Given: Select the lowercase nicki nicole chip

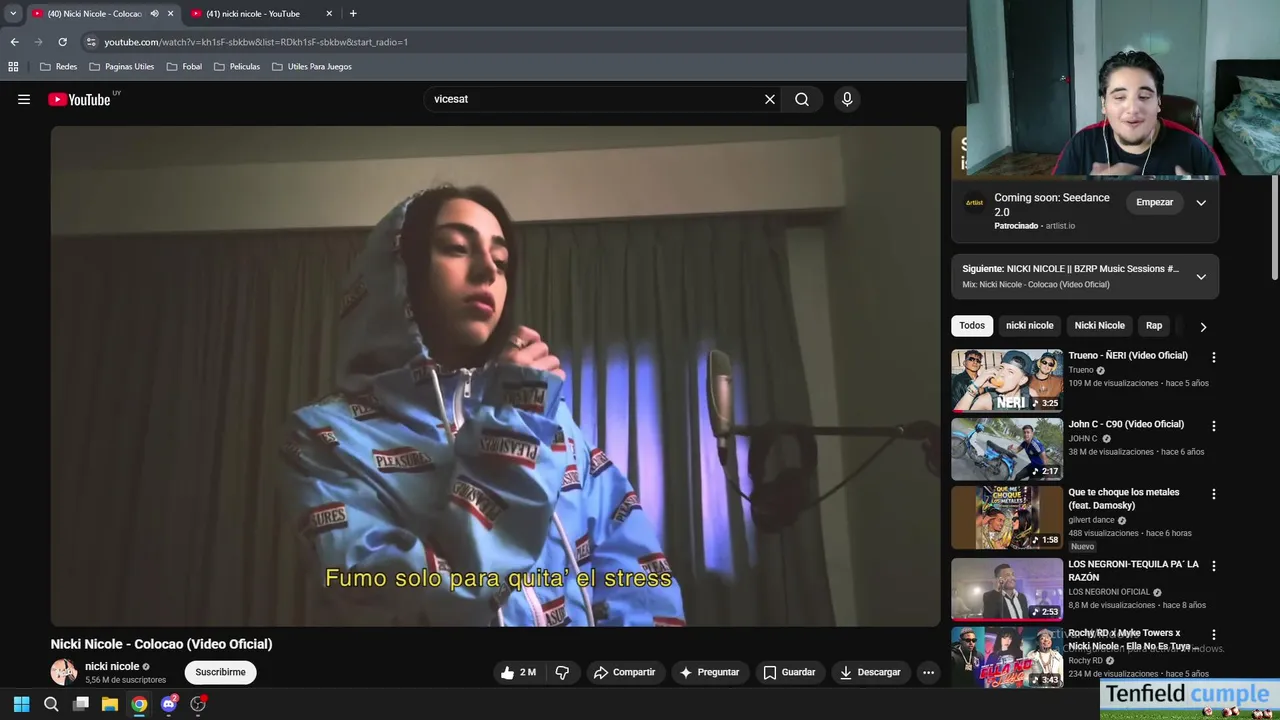Looking at the screenshot, I should tap(1030, 325).
